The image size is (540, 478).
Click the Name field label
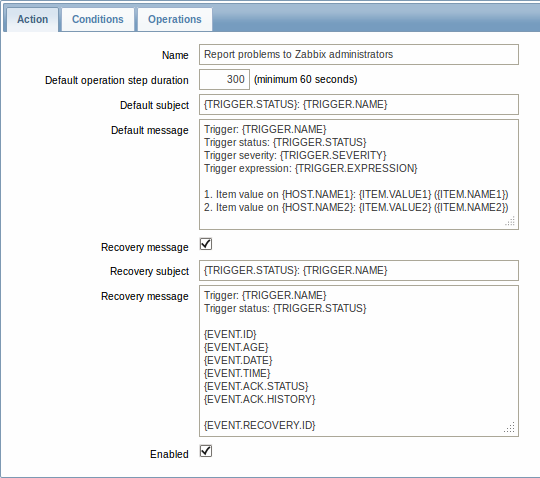[x=175, y=55]
